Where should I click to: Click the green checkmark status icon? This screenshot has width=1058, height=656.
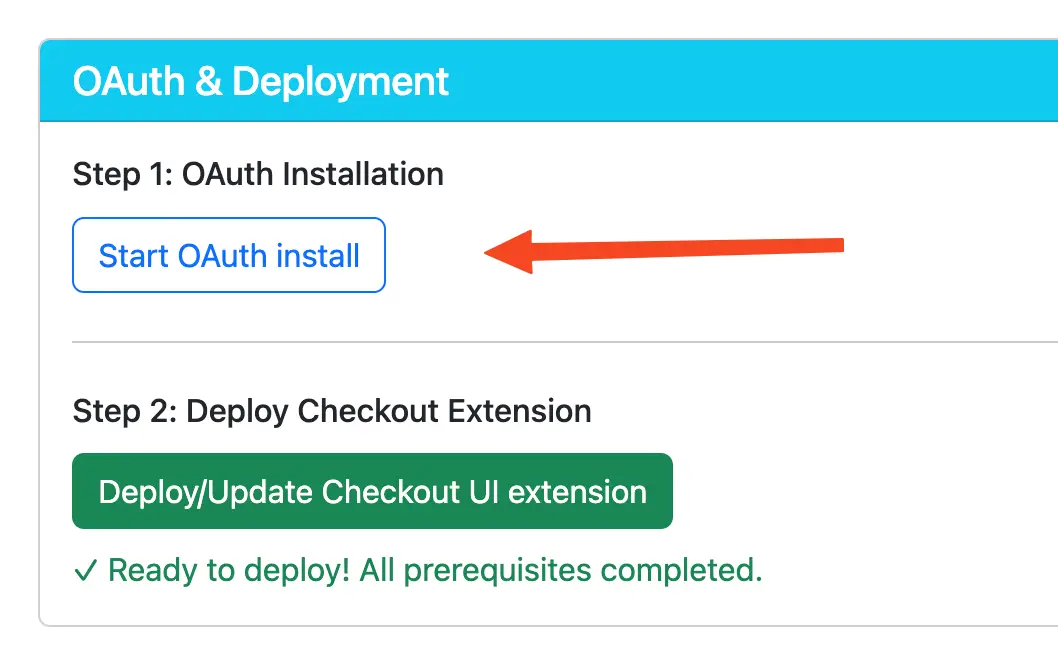pyautogui.click(x=86, y=571)
